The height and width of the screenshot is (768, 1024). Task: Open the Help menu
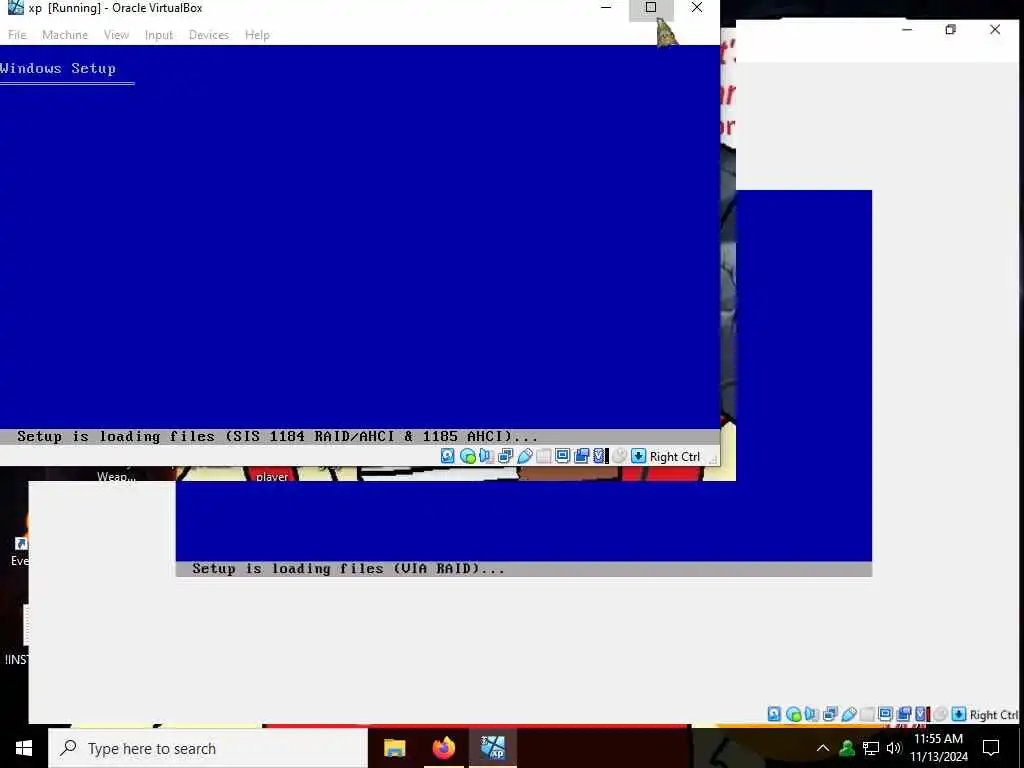(x=257, y=35)
